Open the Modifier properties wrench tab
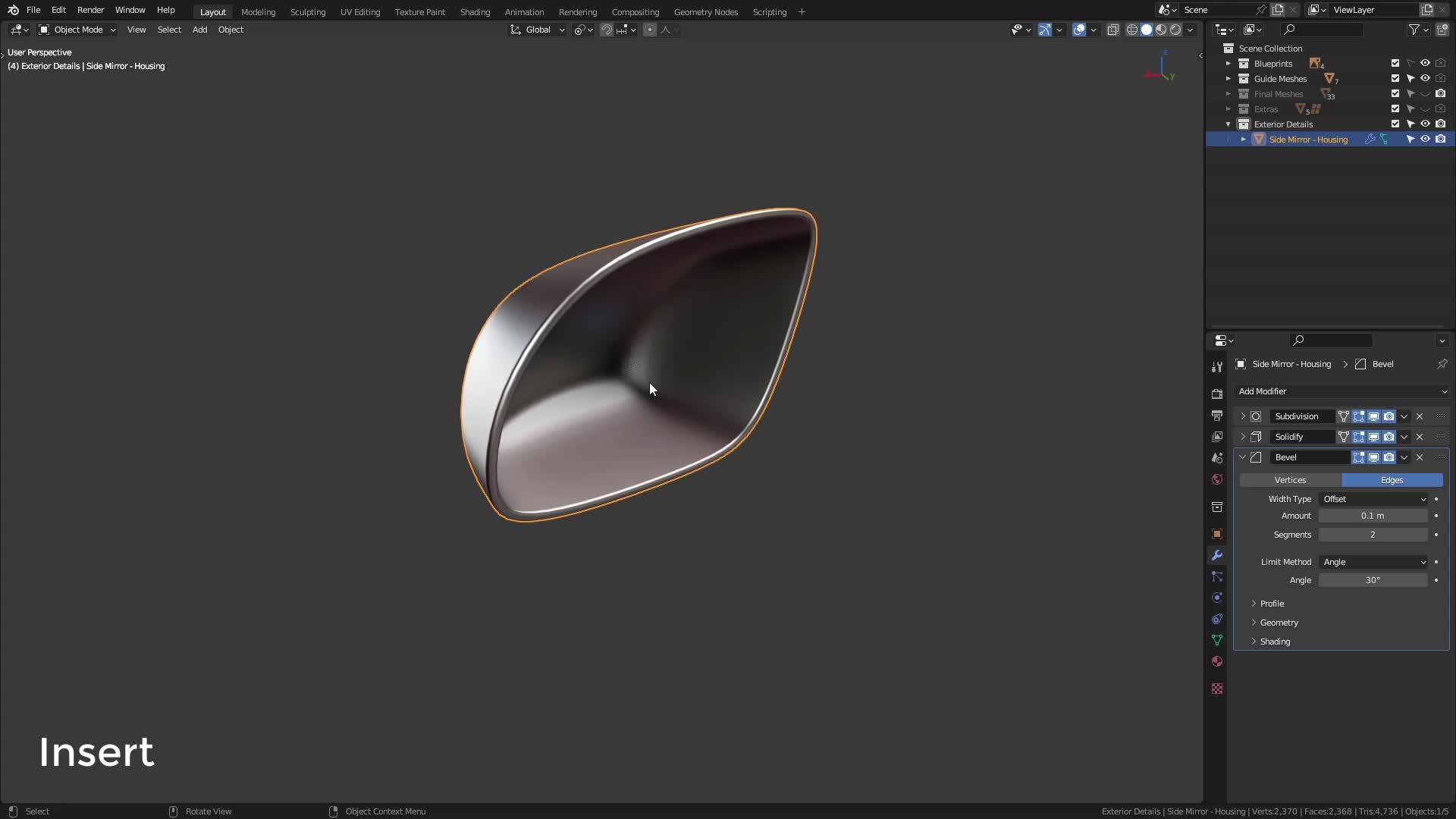This screenshot has width=1456, height=819. click(1217, 555)
